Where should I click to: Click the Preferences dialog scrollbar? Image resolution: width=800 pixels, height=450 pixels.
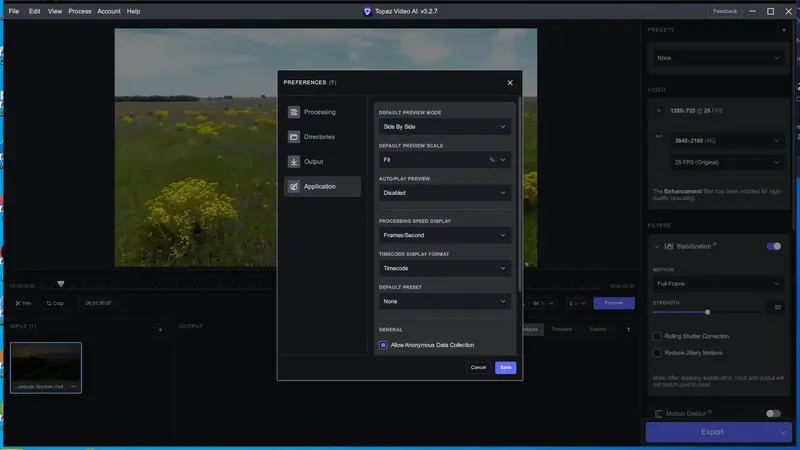(x=519, y=194)
